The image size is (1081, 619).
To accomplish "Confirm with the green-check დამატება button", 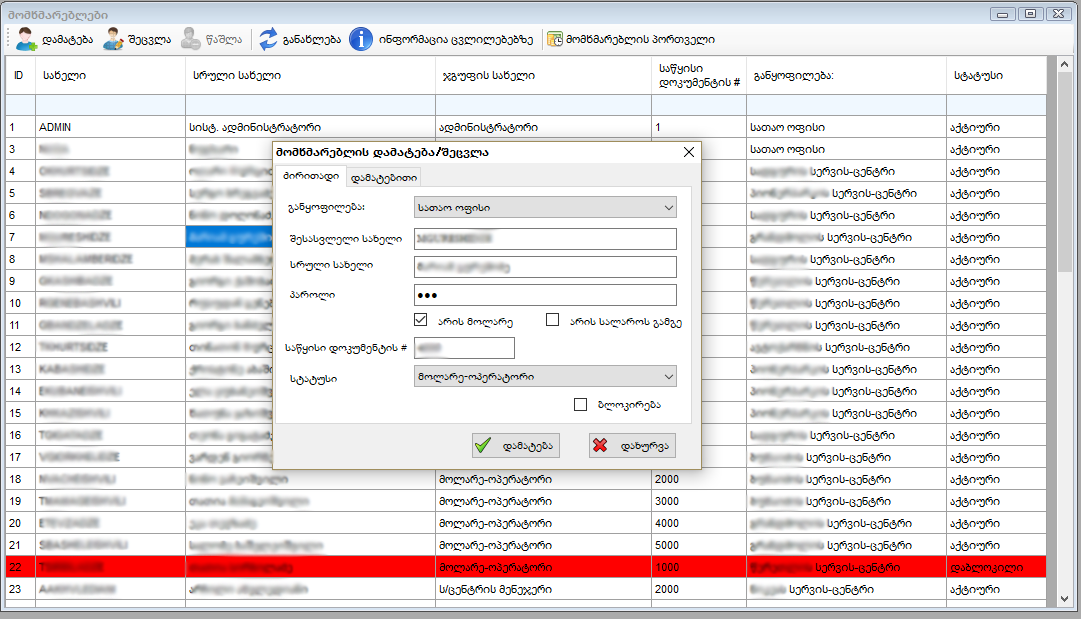I will (516, 446).
